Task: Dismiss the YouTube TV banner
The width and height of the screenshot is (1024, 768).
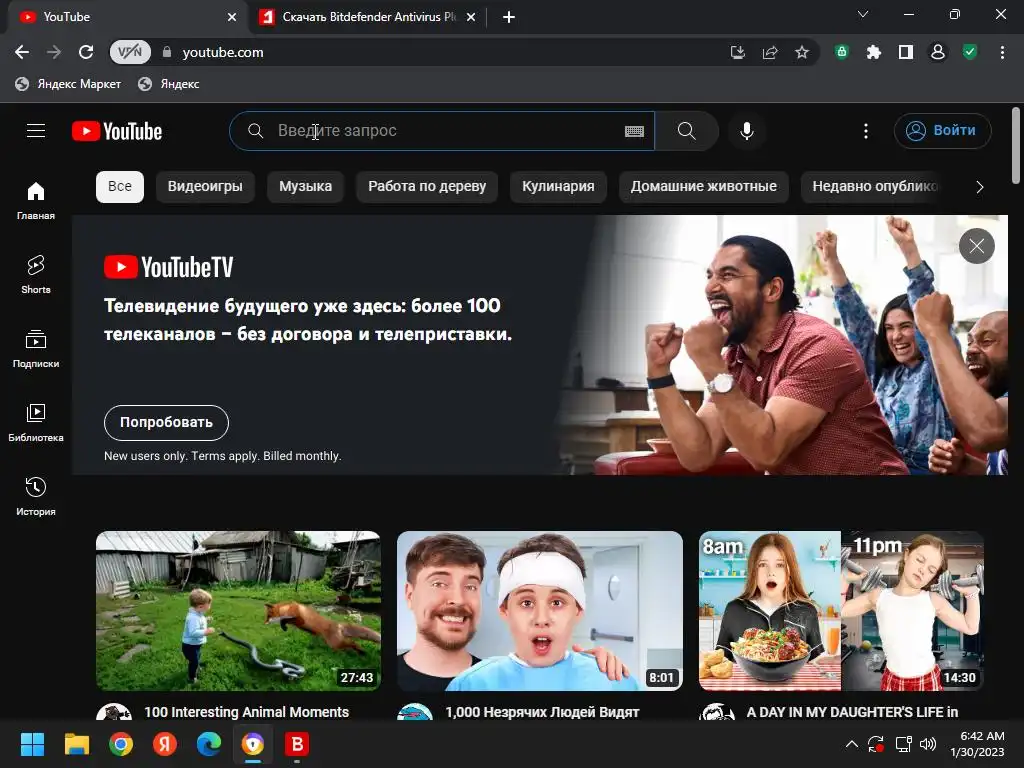Action: pos(977,246)
